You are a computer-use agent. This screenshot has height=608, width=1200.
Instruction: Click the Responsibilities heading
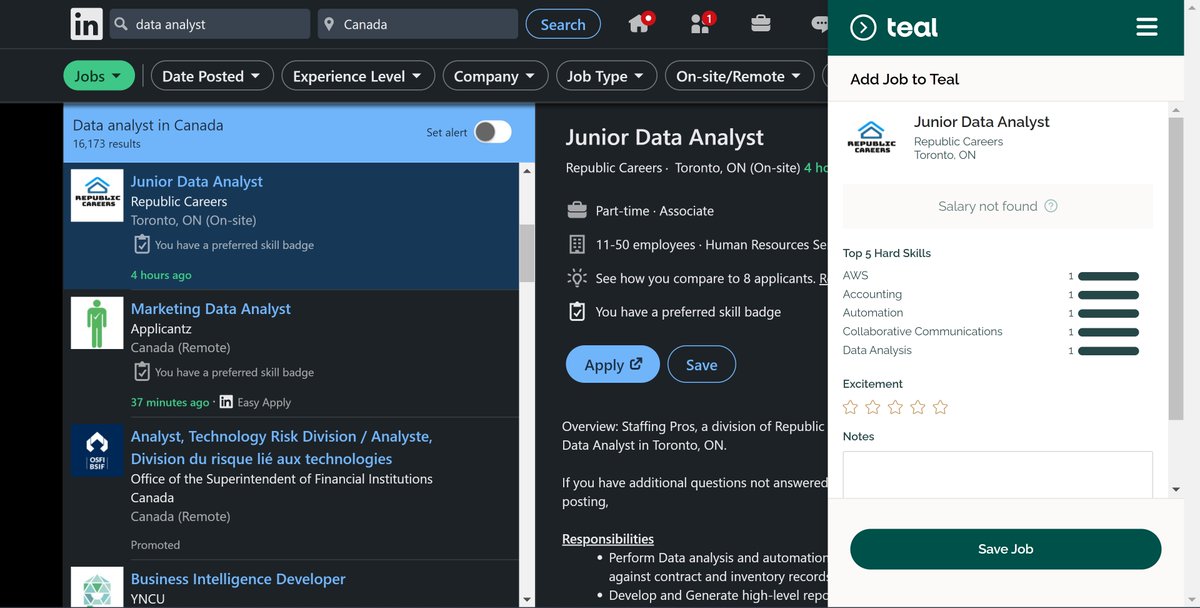click(608, 539)
